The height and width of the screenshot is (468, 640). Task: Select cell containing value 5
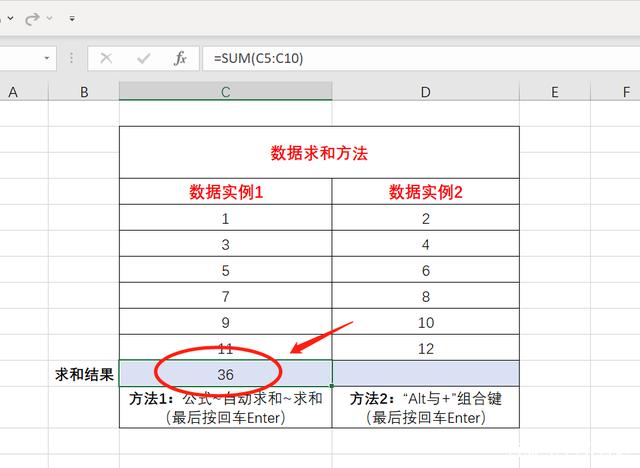click(x=226, y=270)
